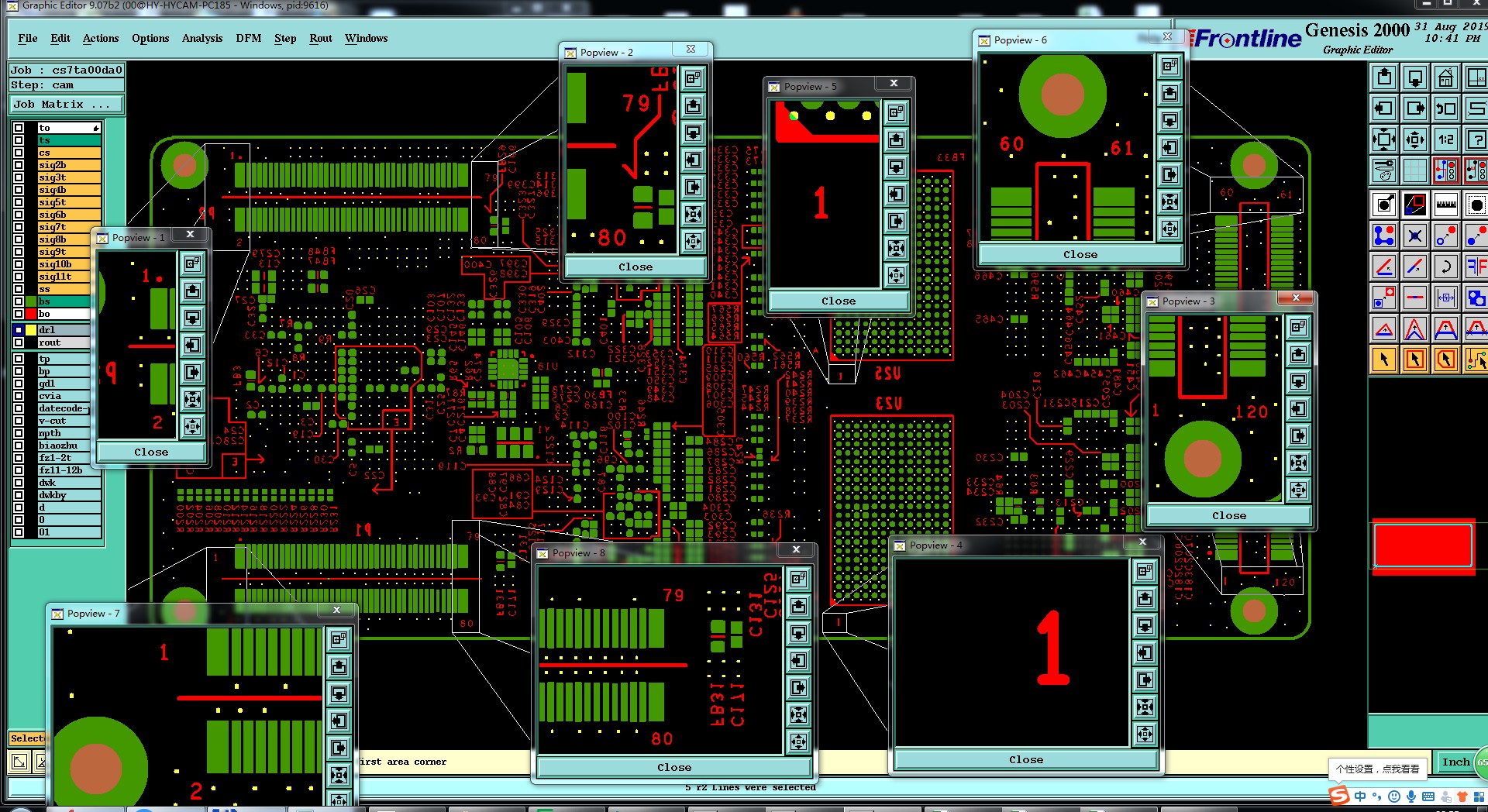
Task: Click the red triangle over blue line icon
Action: [1384, 329]
